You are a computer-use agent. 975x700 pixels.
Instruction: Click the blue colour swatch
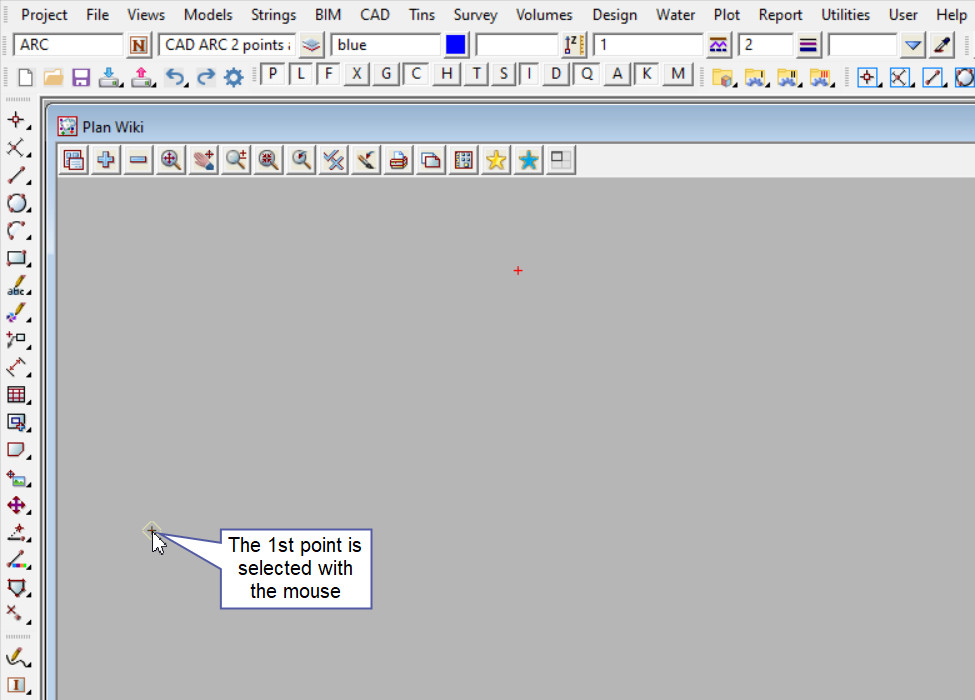[456, 45]
